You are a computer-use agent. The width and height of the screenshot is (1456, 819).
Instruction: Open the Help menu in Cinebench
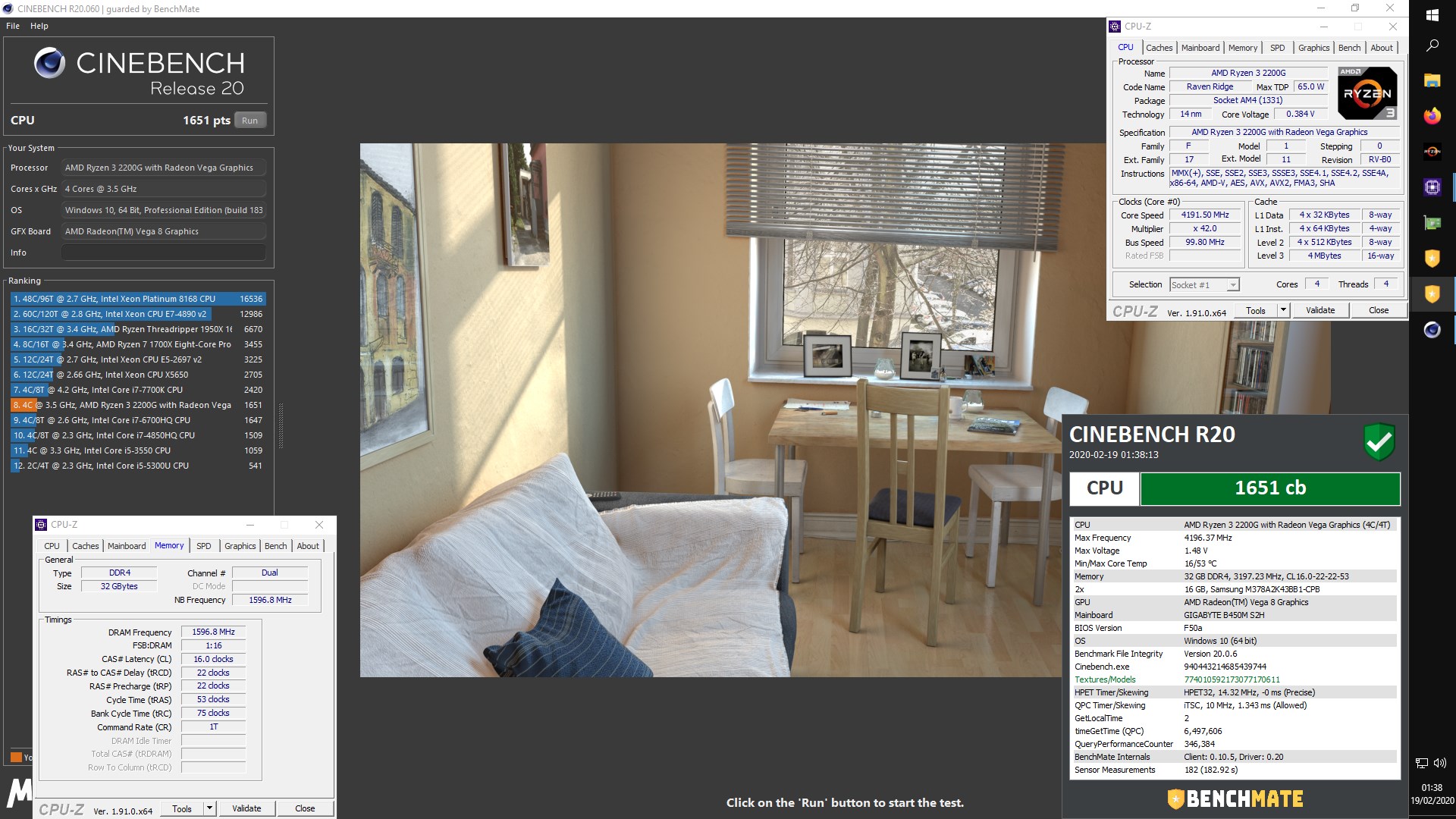click(39, 26)
